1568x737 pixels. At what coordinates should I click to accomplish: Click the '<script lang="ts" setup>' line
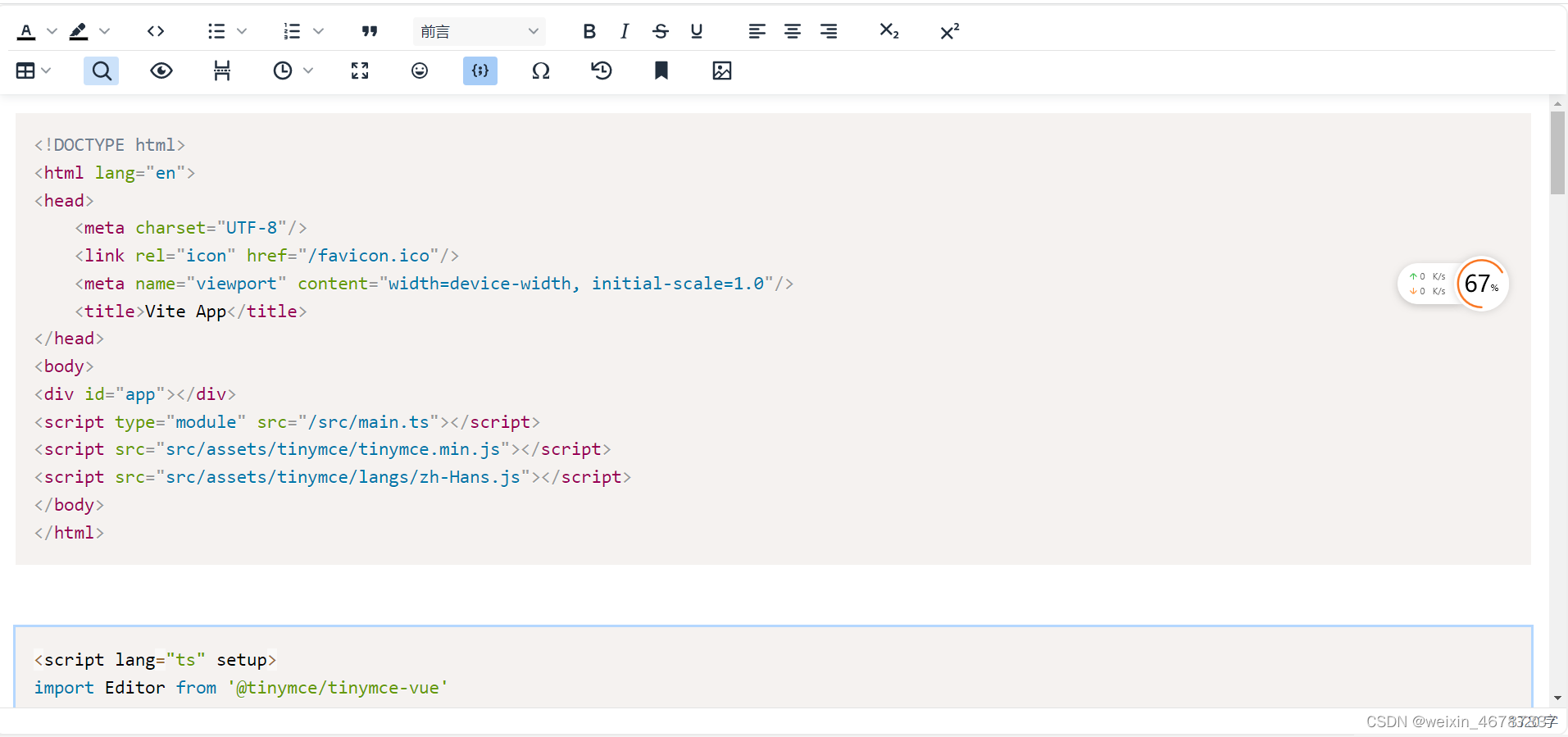(x=155, y=660)
